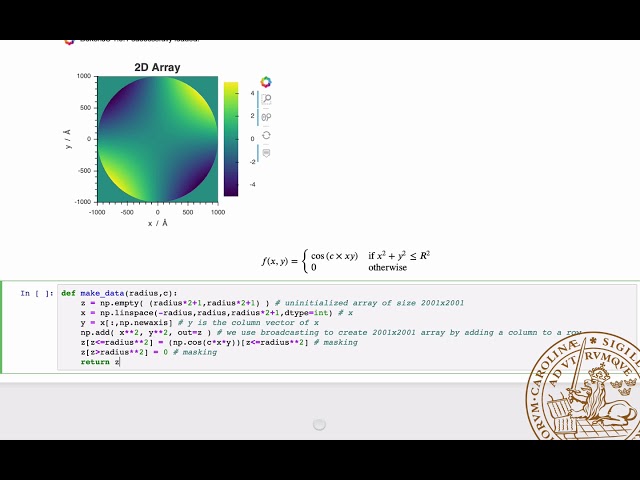Image resolution: width=640 pixels, height=480 pixels.
Task: Click the "def make_data(radius,c):" code line
Action: [119, 293]
